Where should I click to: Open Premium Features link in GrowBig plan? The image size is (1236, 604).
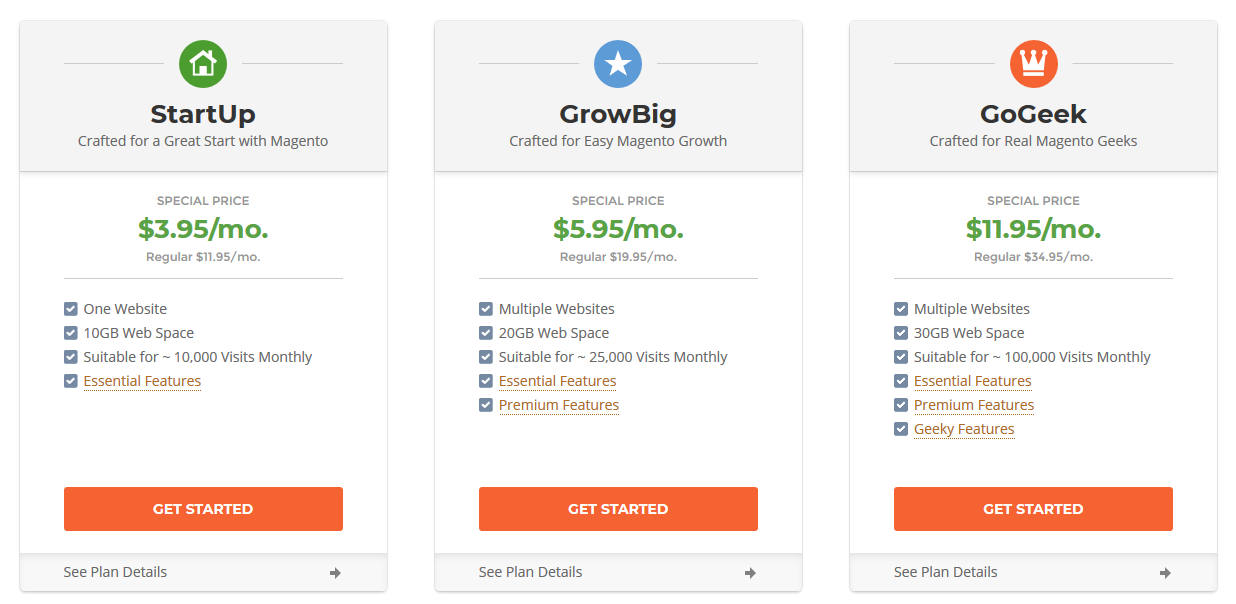click(x=559, y=405)
